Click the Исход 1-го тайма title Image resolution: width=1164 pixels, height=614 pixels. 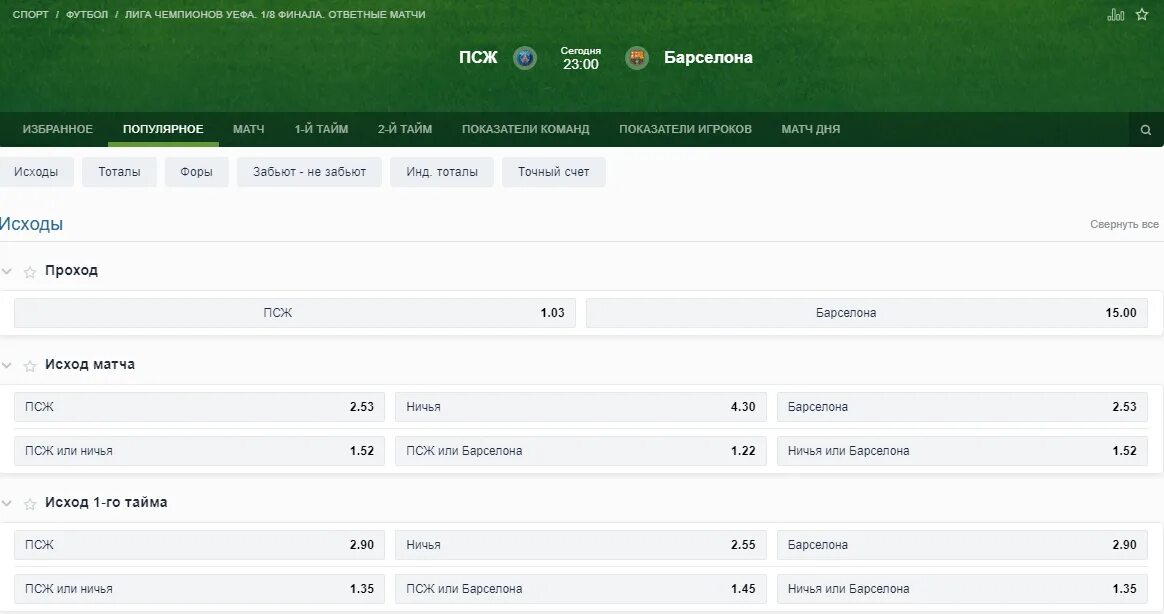(106, 502)
